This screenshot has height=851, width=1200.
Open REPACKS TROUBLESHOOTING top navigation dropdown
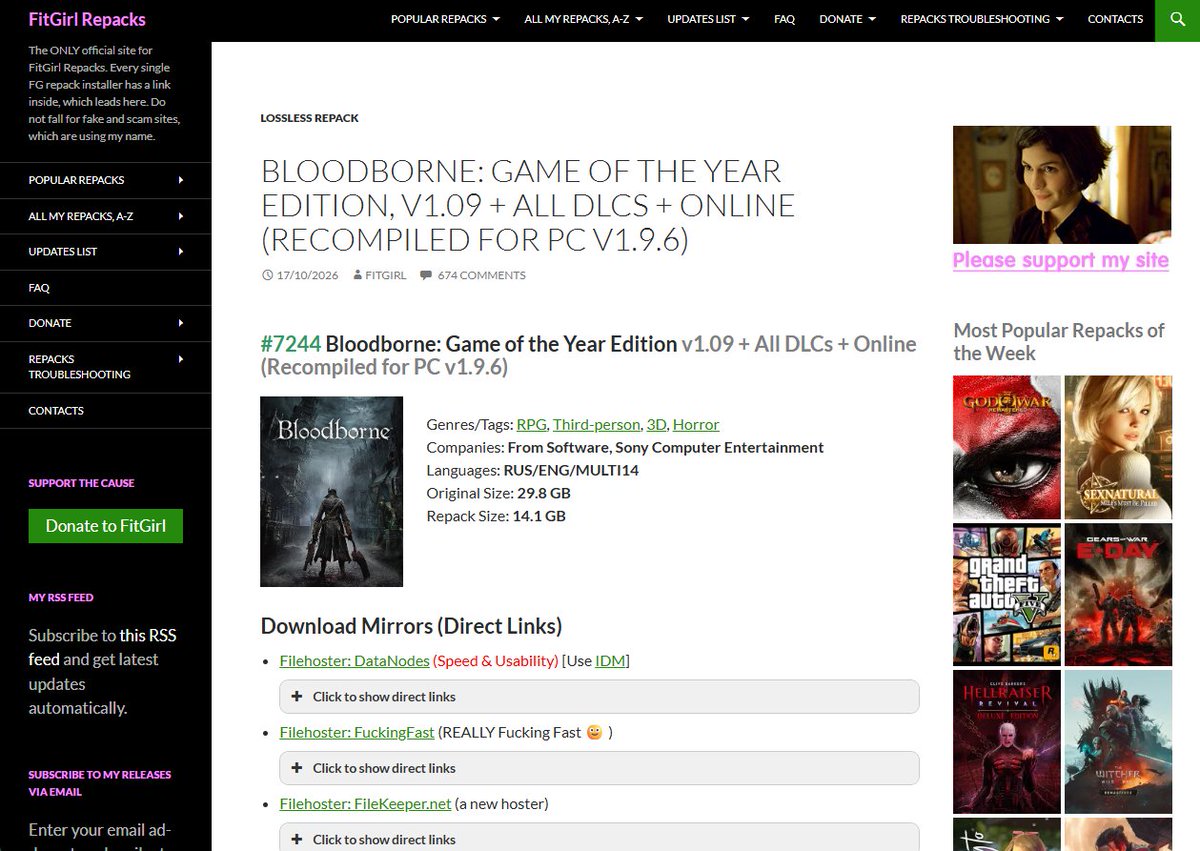[x=982, y=19]
